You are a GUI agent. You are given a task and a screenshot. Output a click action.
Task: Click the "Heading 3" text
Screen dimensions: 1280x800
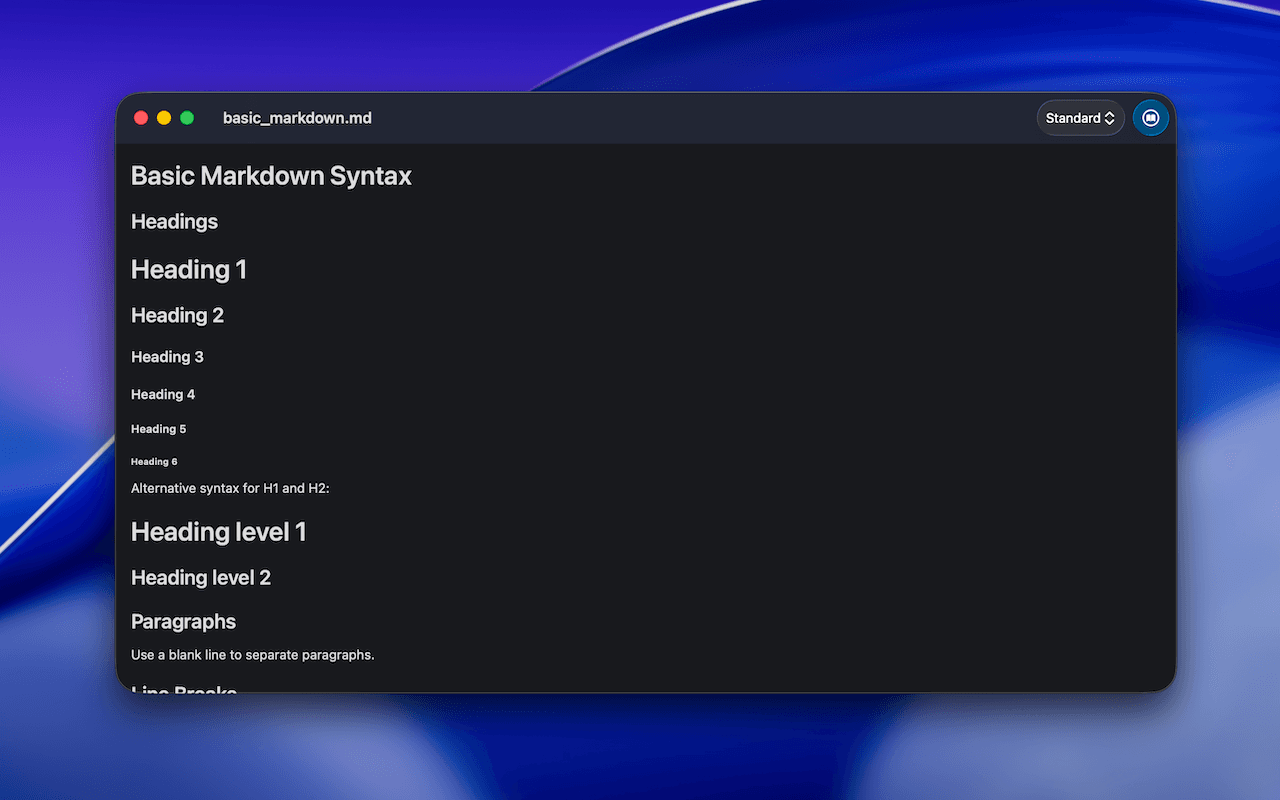pos(167,357)
